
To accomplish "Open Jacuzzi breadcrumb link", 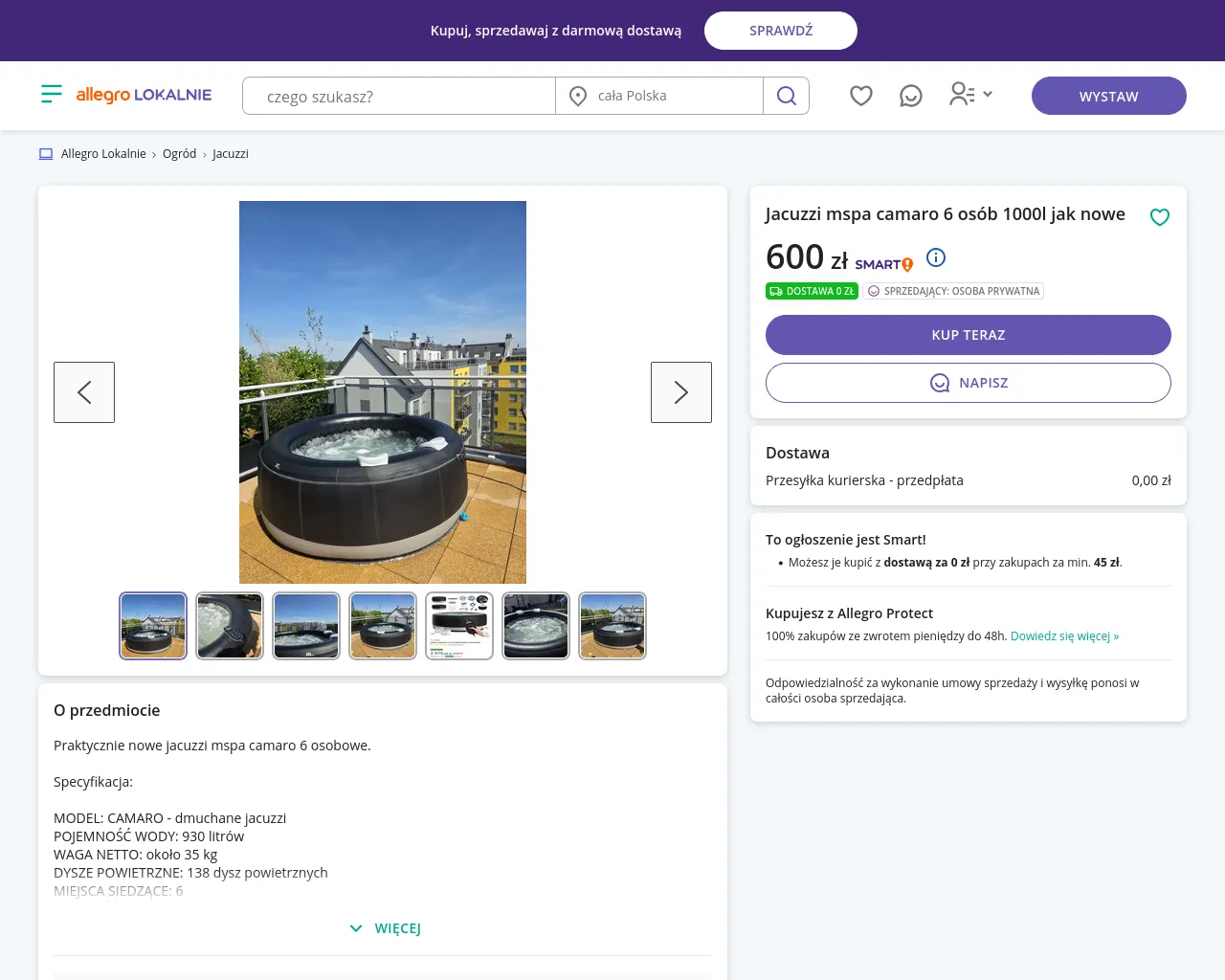I will pyautogui.click(x=231, y=154).
